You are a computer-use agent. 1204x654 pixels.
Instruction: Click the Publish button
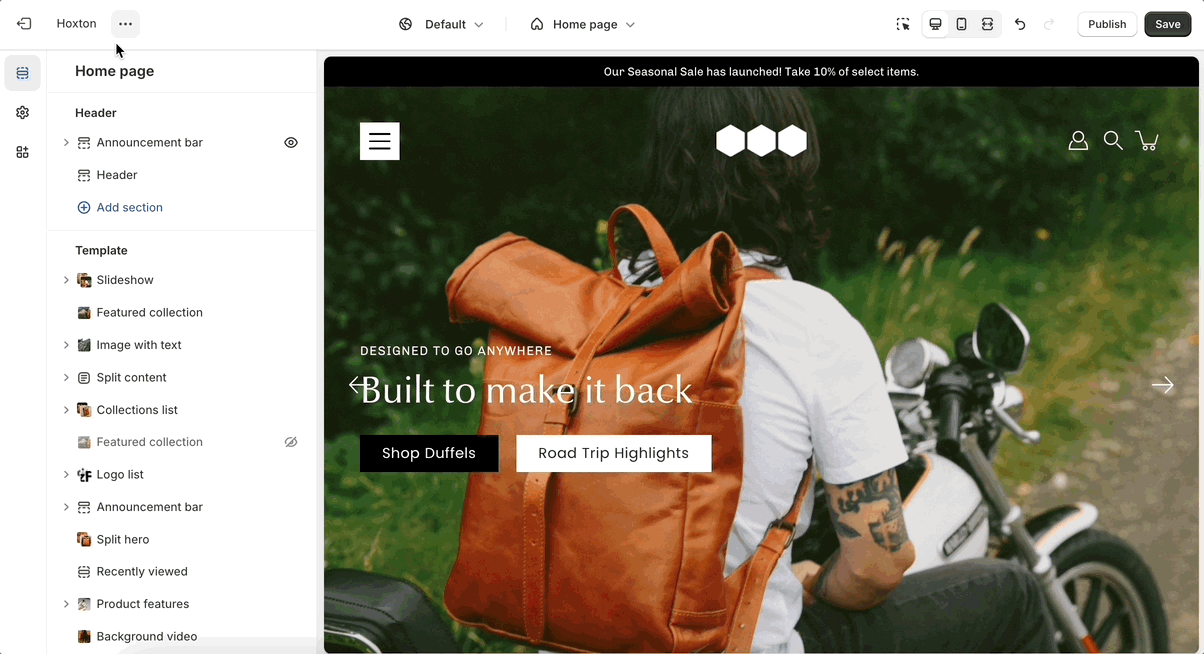point(1107,24)
